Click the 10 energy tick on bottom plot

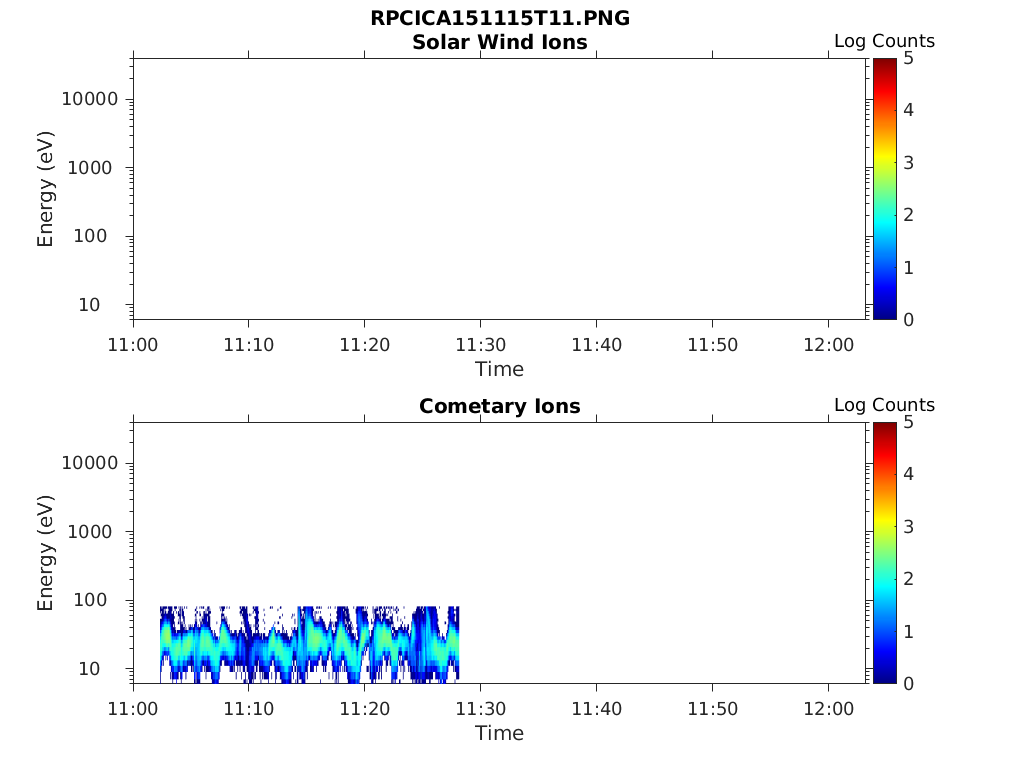89,669
